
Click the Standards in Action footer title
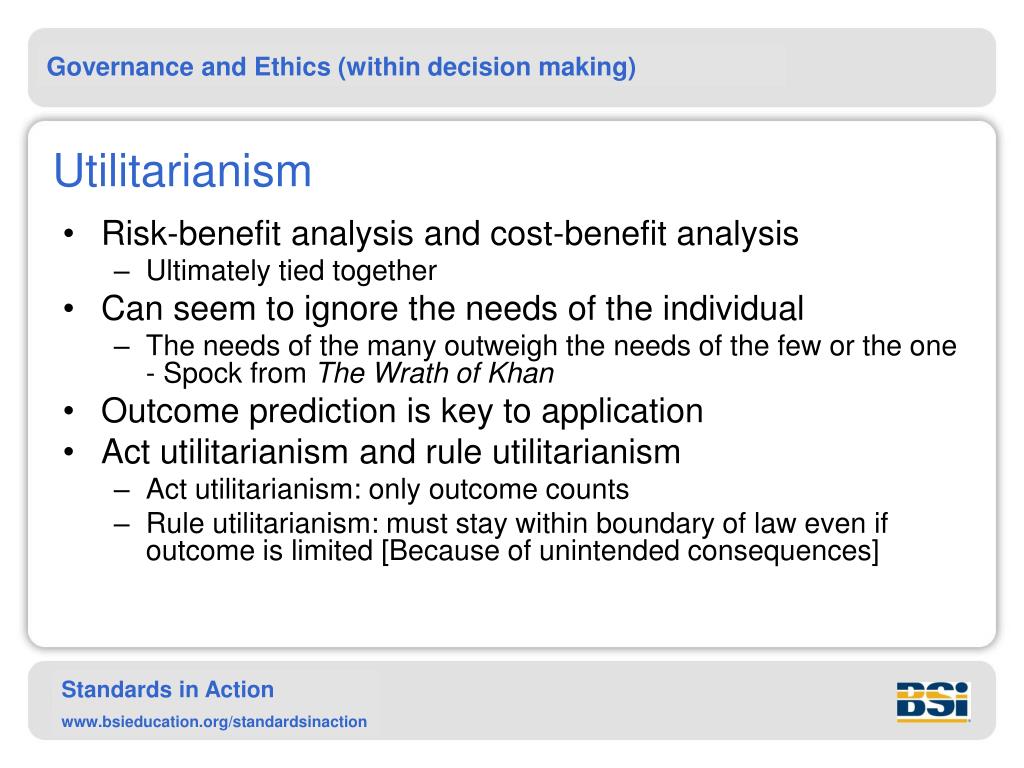[x=167, y=690]
